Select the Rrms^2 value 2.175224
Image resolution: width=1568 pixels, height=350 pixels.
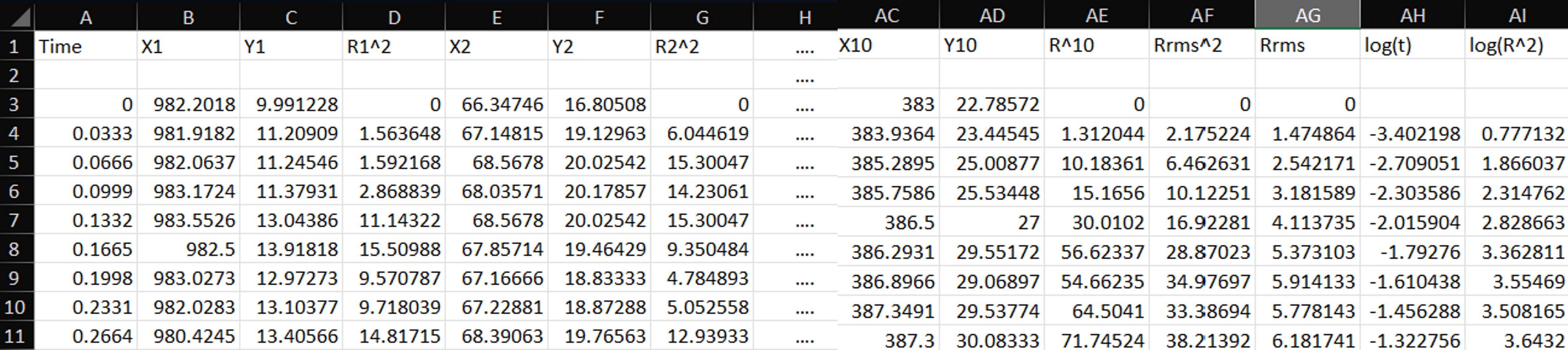click(x=1202, y=133)
